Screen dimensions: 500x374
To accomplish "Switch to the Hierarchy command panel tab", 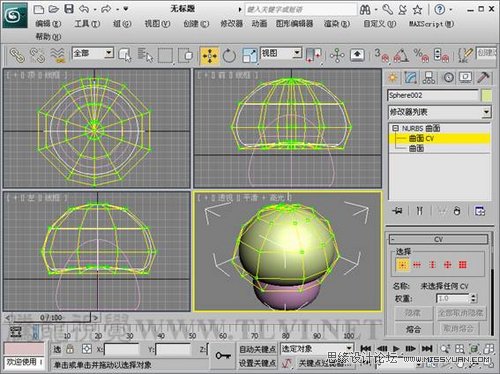I will (429, 78).
